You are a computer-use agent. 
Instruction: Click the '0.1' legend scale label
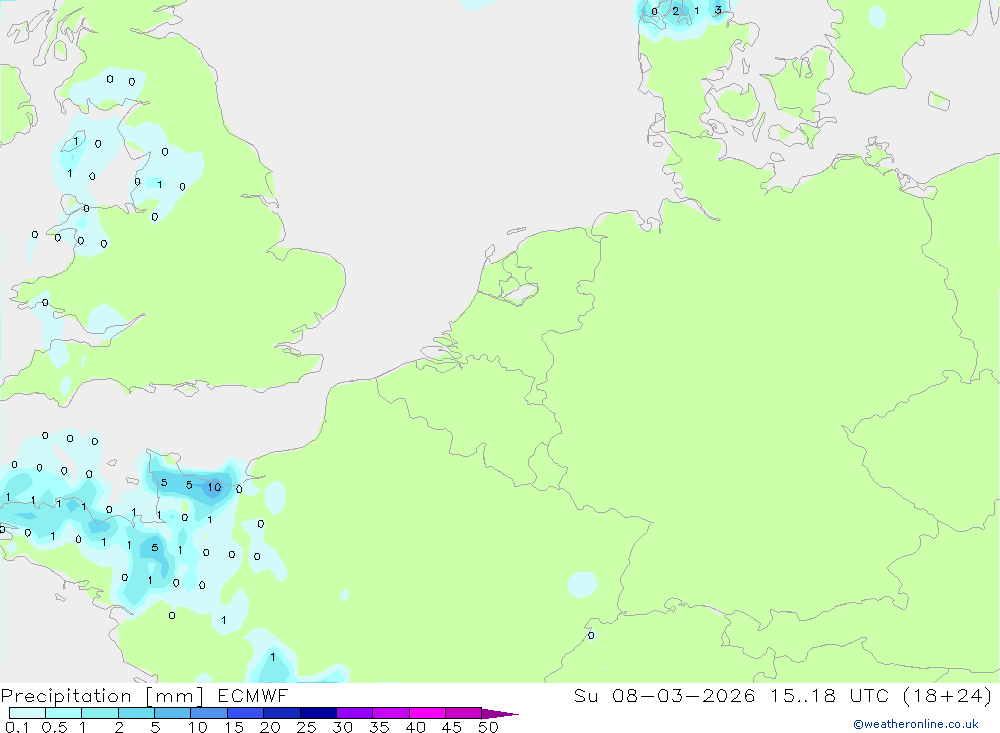(x=17, y=727)
